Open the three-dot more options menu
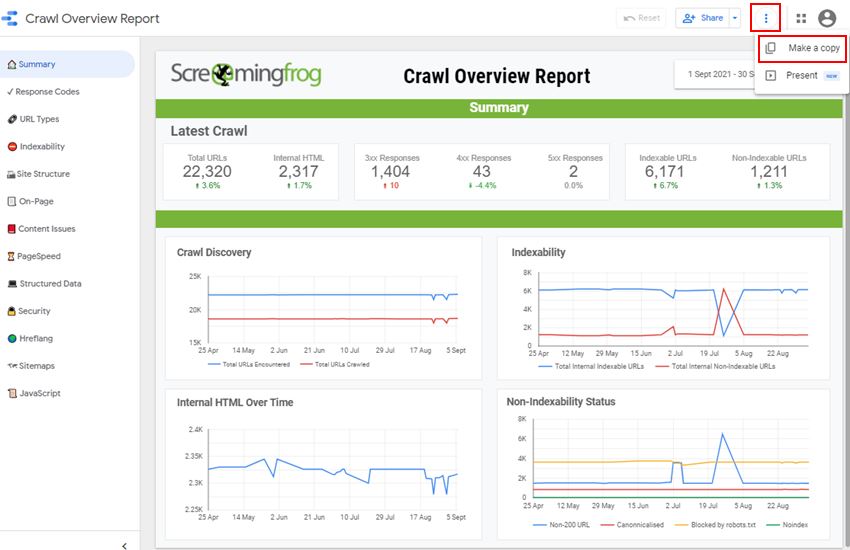 pos(765,18)
